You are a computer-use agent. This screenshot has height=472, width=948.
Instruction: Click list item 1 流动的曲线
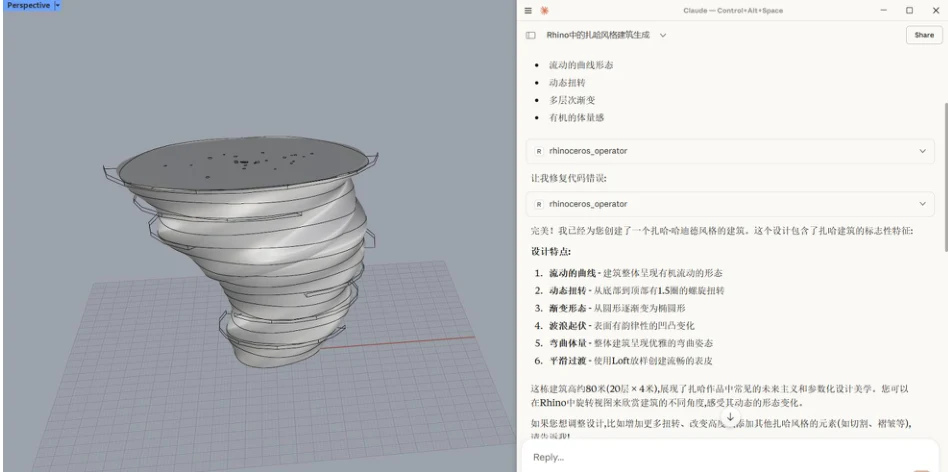click(635, 273)
